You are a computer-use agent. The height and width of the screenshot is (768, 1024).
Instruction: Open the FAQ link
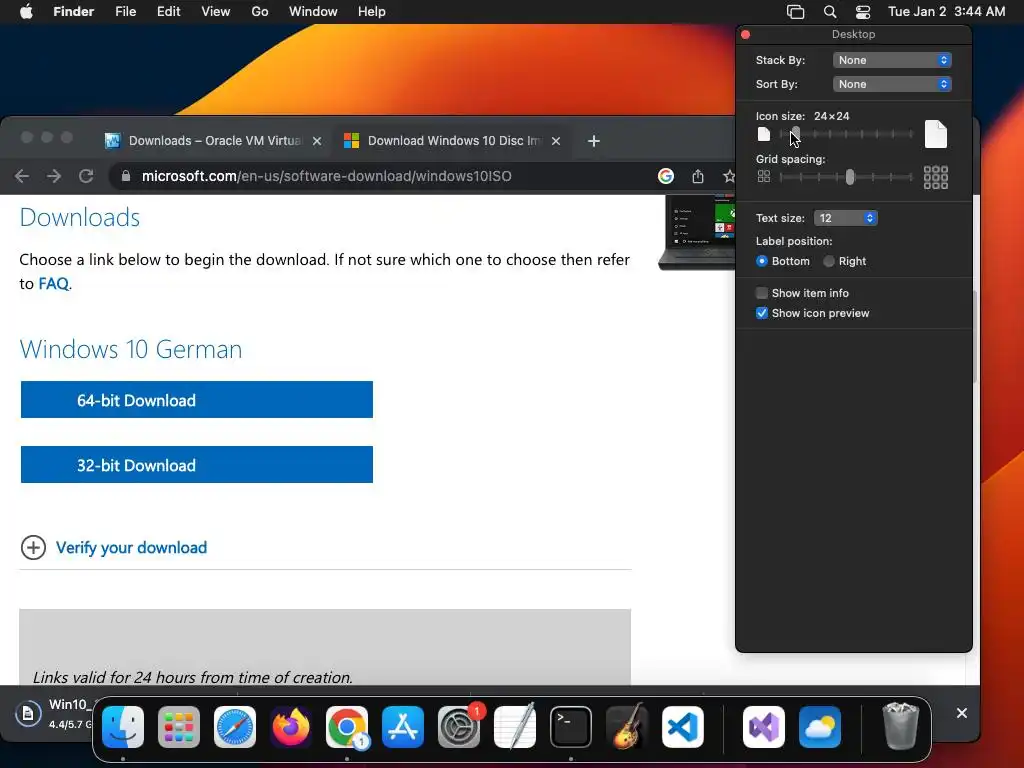click(54, 284)
